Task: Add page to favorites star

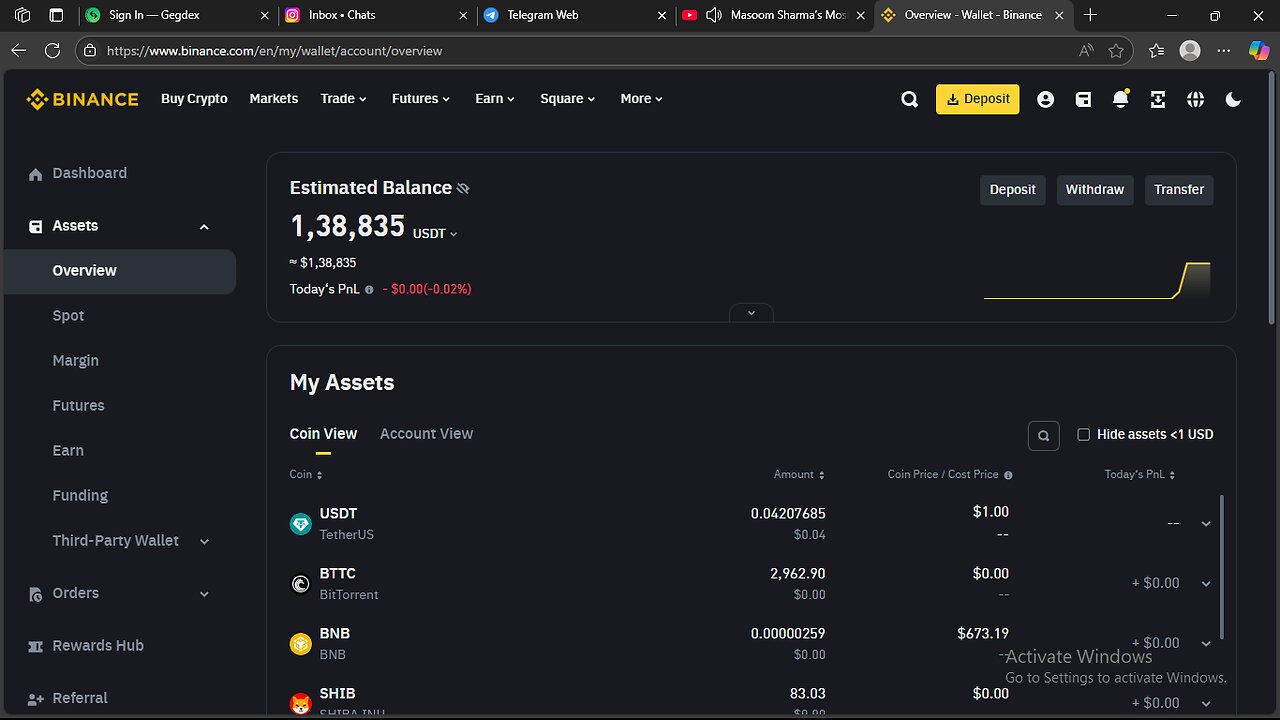Action: coord(1116,50)
